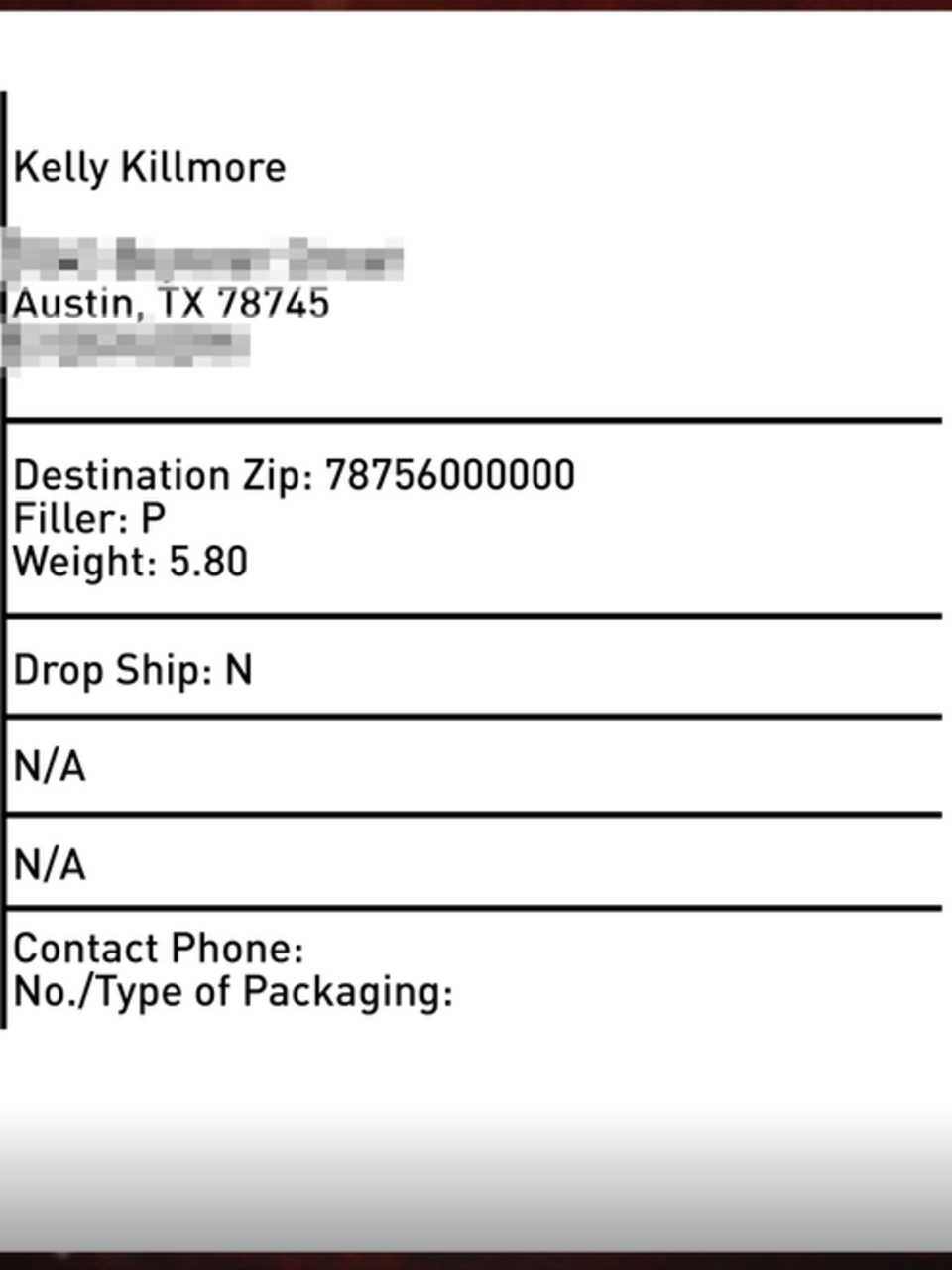Click the Contact Phone label
The image size is (952, 1270).
(159, 950)
